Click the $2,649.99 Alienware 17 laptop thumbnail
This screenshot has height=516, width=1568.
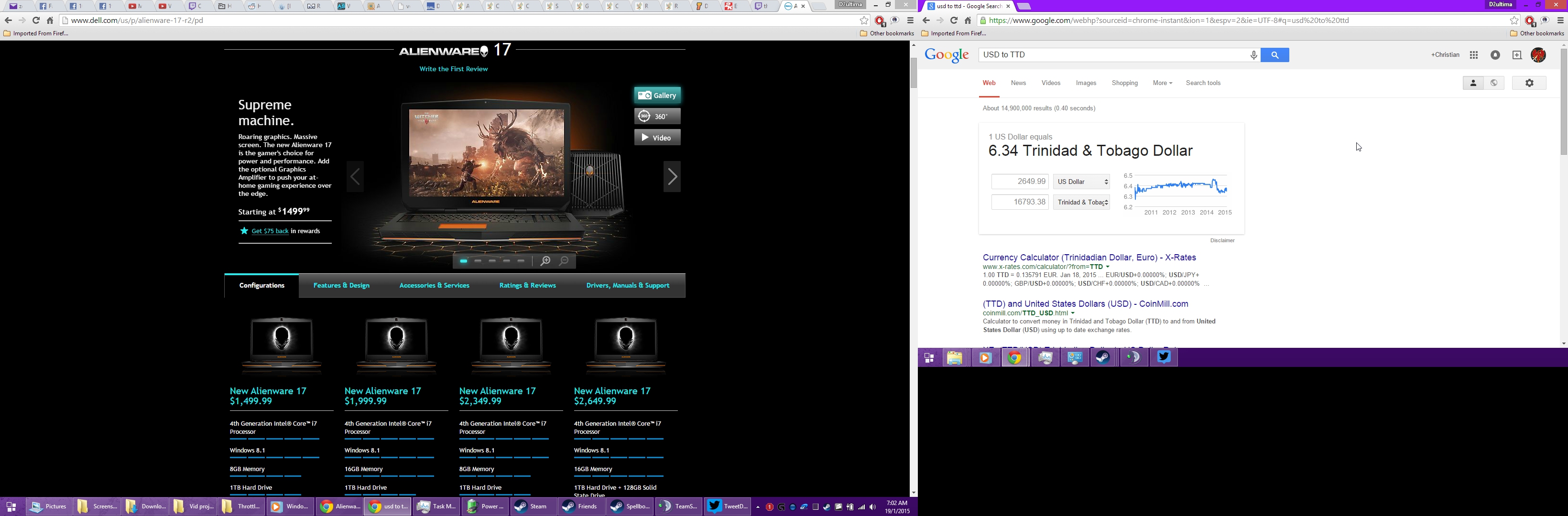[x=626, y=344]
